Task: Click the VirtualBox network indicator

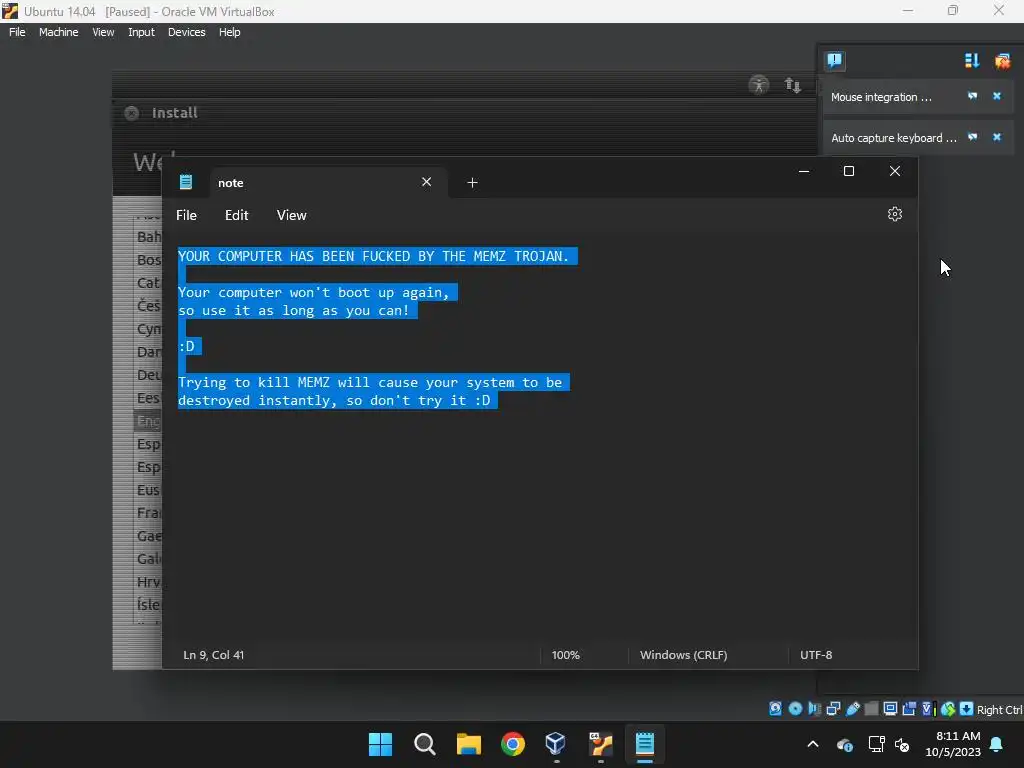Action: click(x=833, y=709)
